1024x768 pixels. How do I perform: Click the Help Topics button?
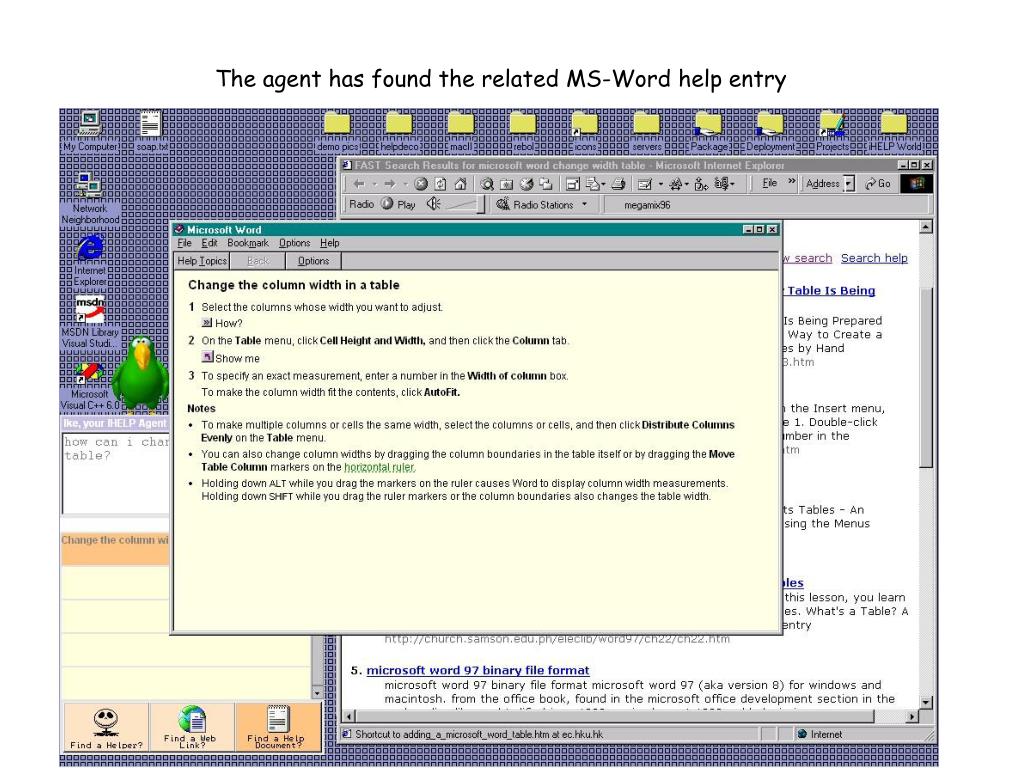pyautogui.click(x=202, y=261)
